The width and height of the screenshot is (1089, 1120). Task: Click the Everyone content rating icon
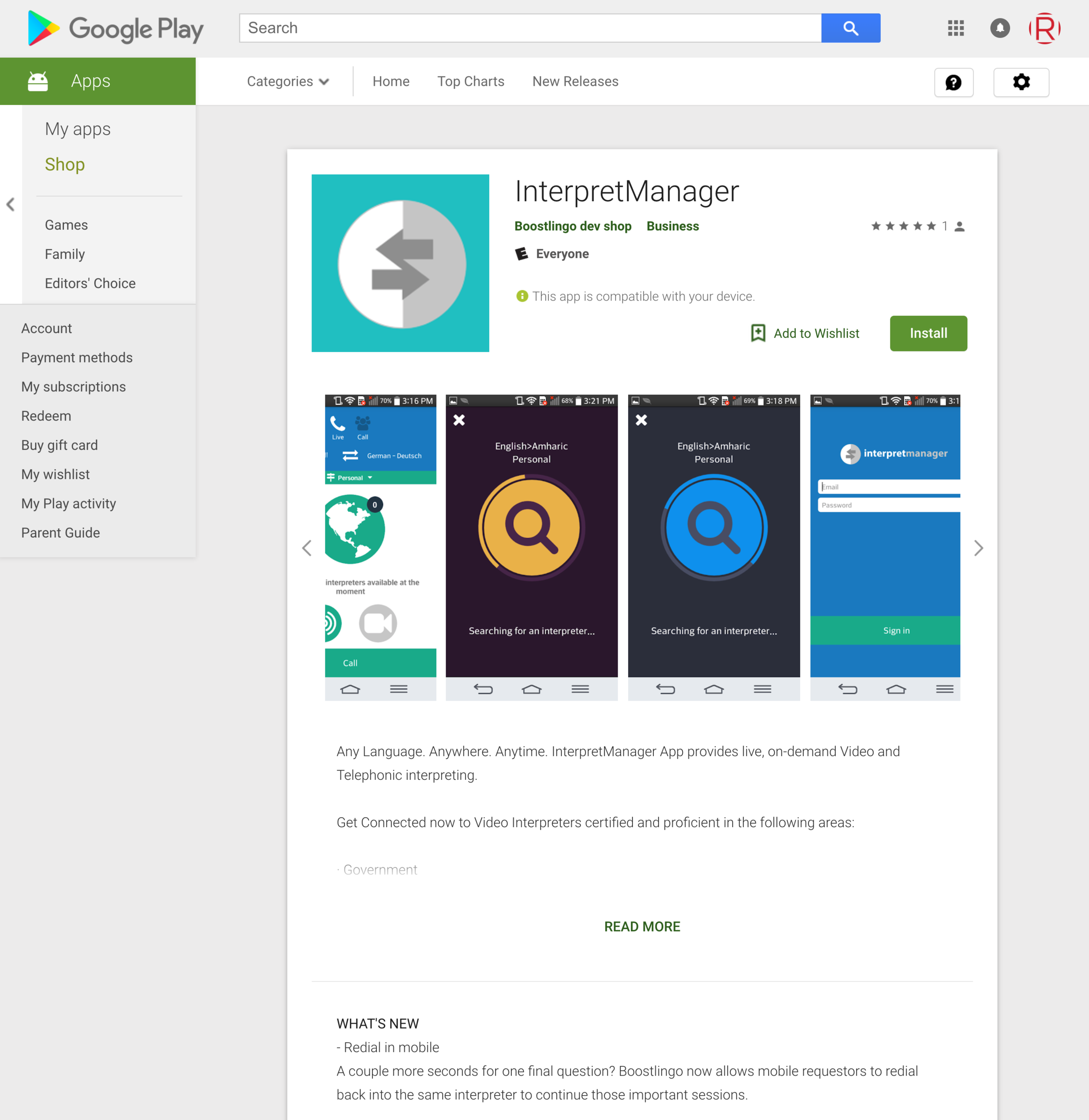pos(521,254)
